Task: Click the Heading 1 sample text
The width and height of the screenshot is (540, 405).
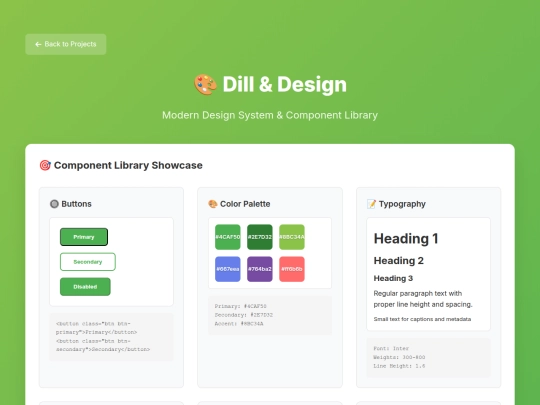Action: pos(406,238)
